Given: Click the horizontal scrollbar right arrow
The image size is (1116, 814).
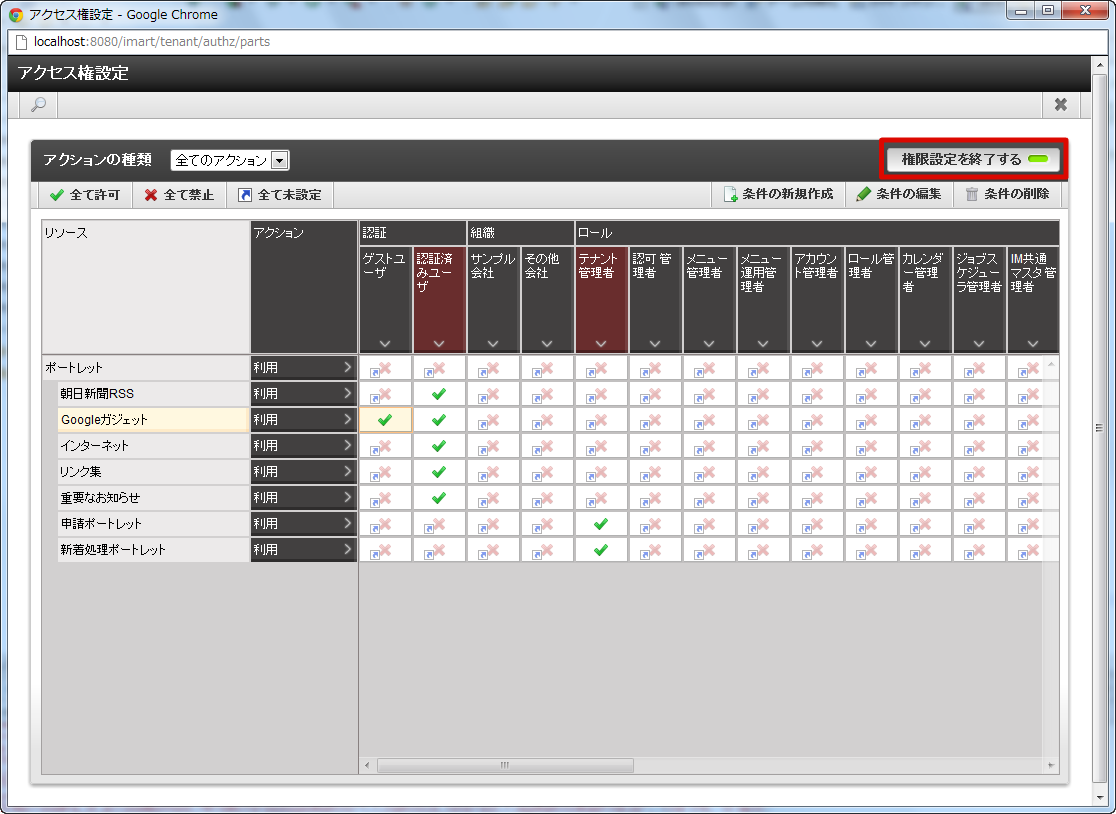Looking at the screenshot, I should pos(1051,766).
